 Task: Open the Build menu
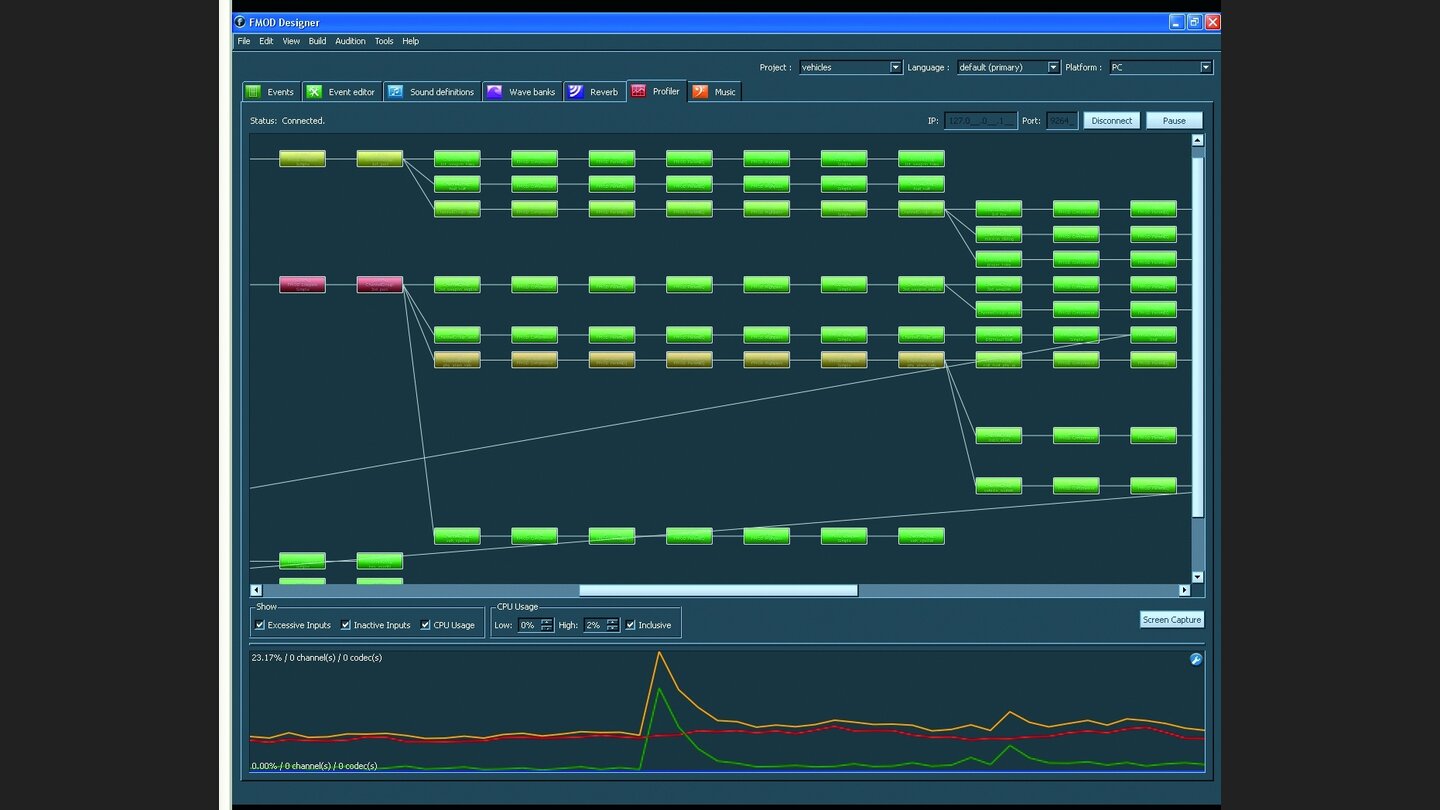pos(317,41)
